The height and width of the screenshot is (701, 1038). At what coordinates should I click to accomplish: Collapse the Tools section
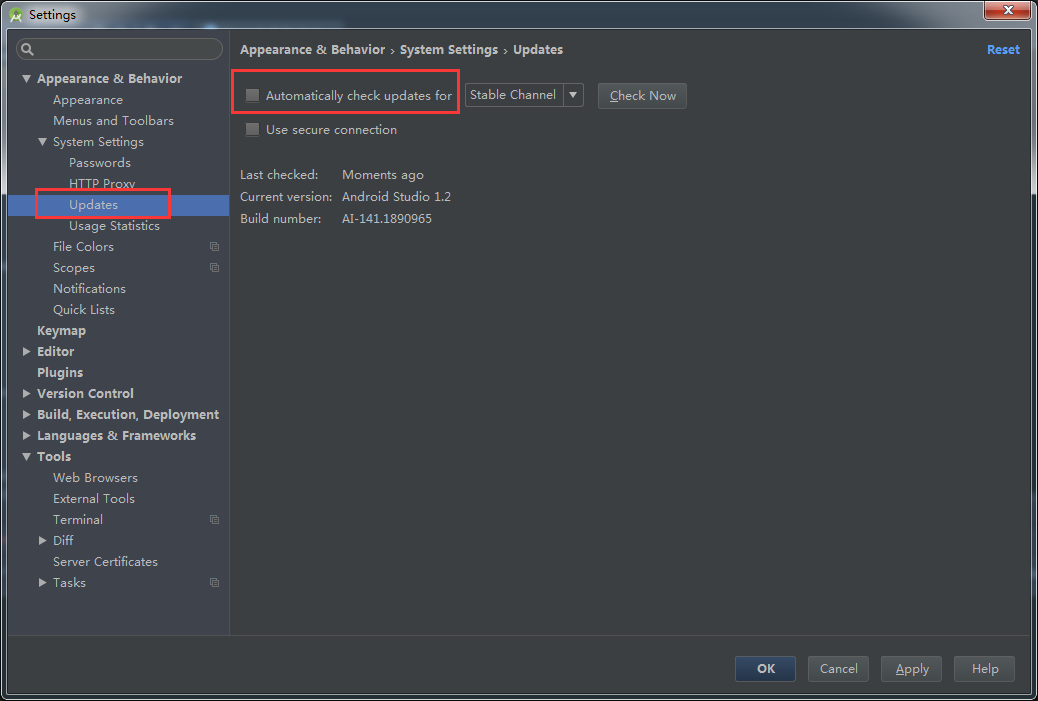tap(26, 457)
